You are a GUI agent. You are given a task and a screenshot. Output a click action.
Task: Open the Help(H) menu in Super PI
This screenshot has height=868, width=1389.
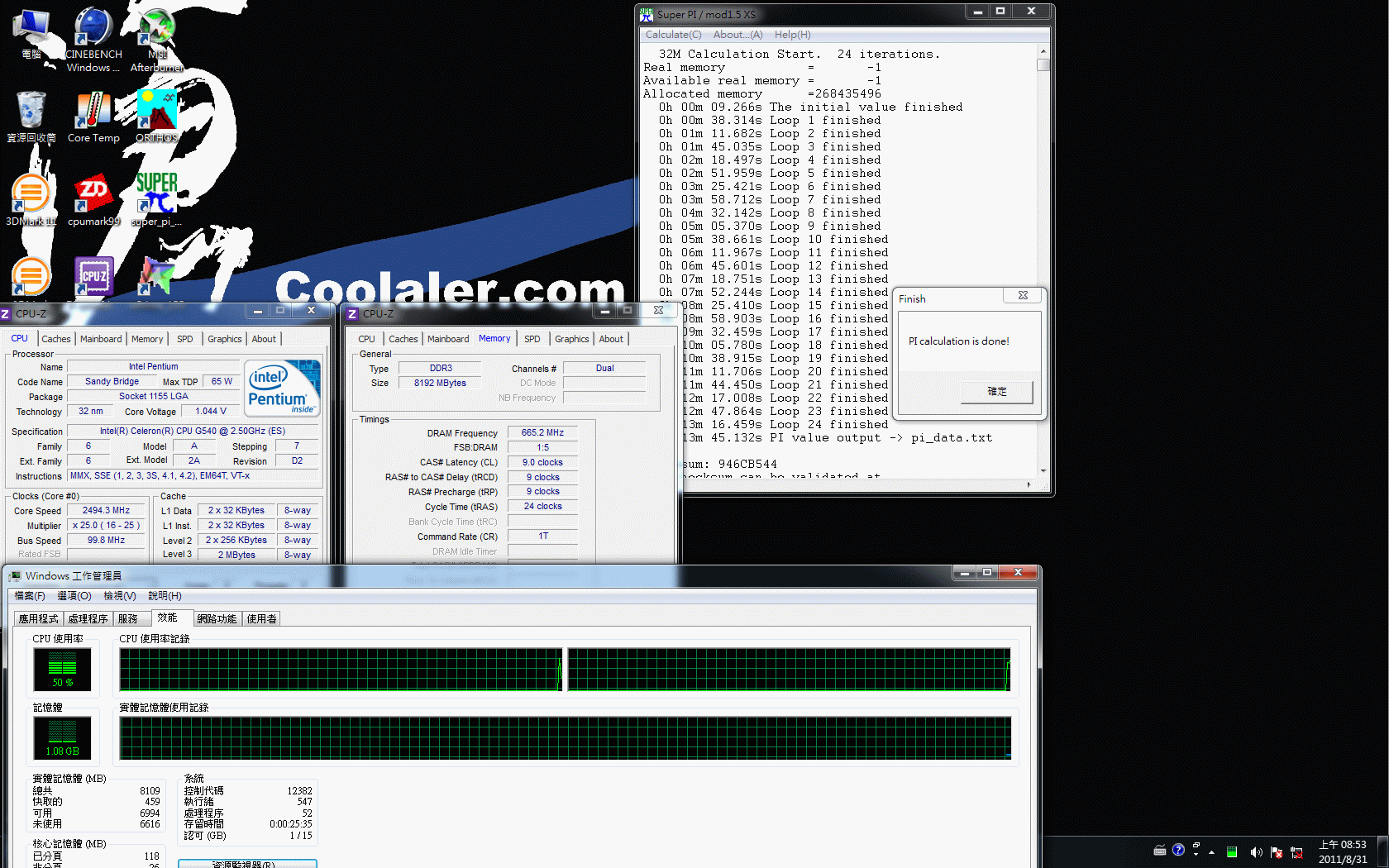[792, 35]
